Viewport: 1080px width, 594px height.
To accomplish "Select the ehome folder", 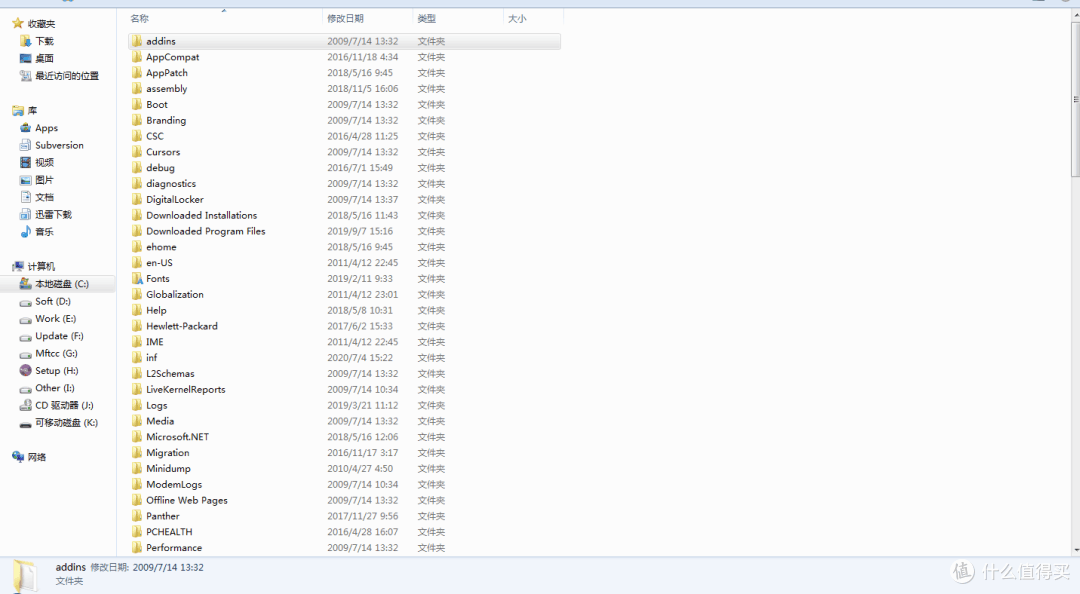I will click(x=160, y=247).
